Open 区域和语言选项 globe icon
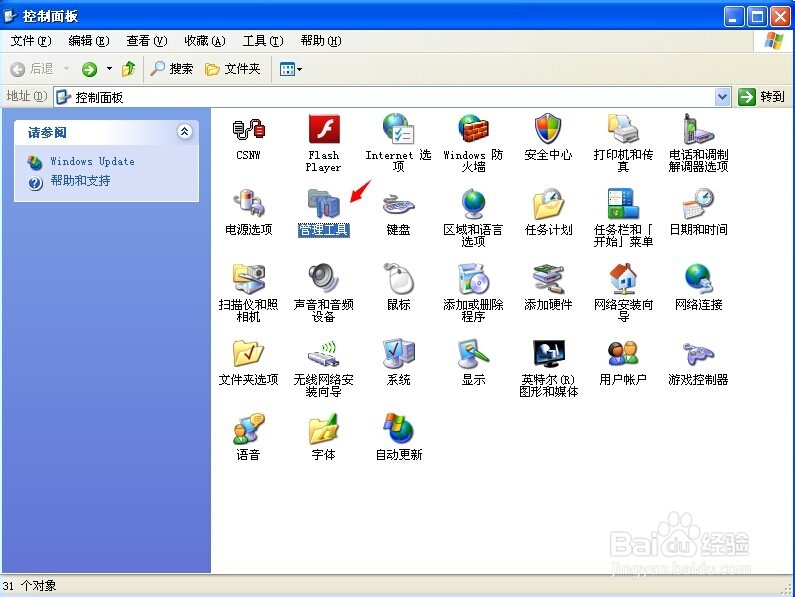 pos(473,204)
